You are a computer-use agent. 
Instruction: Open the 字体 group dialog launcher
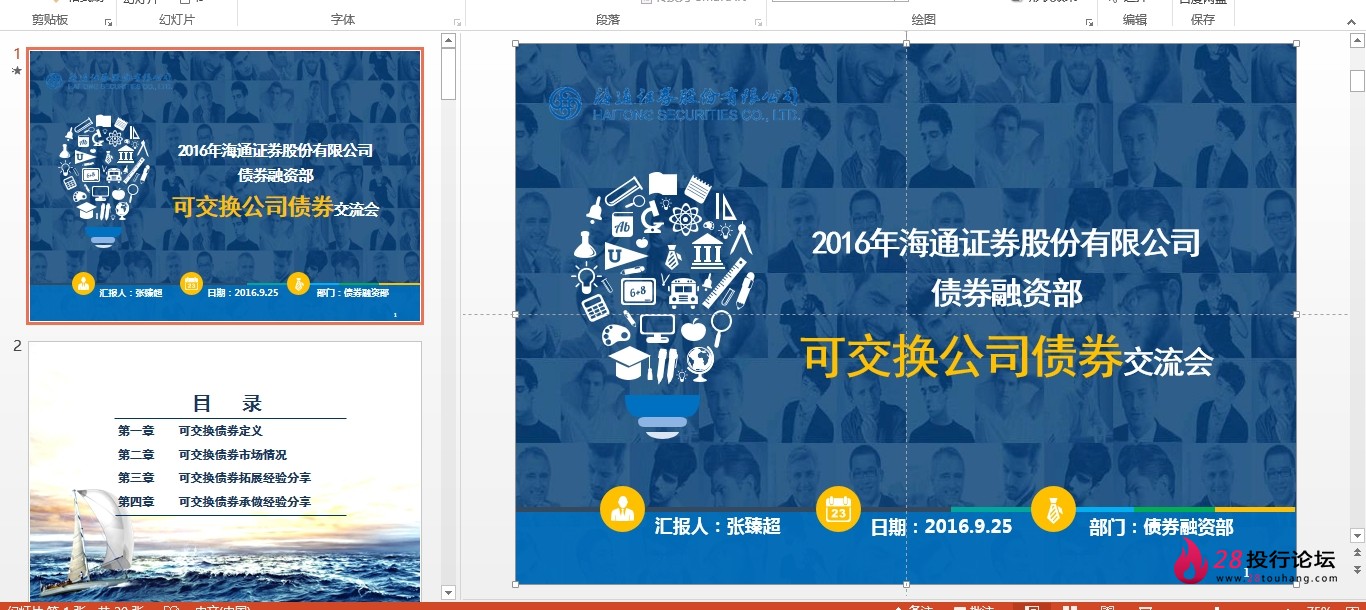point(458,21)
